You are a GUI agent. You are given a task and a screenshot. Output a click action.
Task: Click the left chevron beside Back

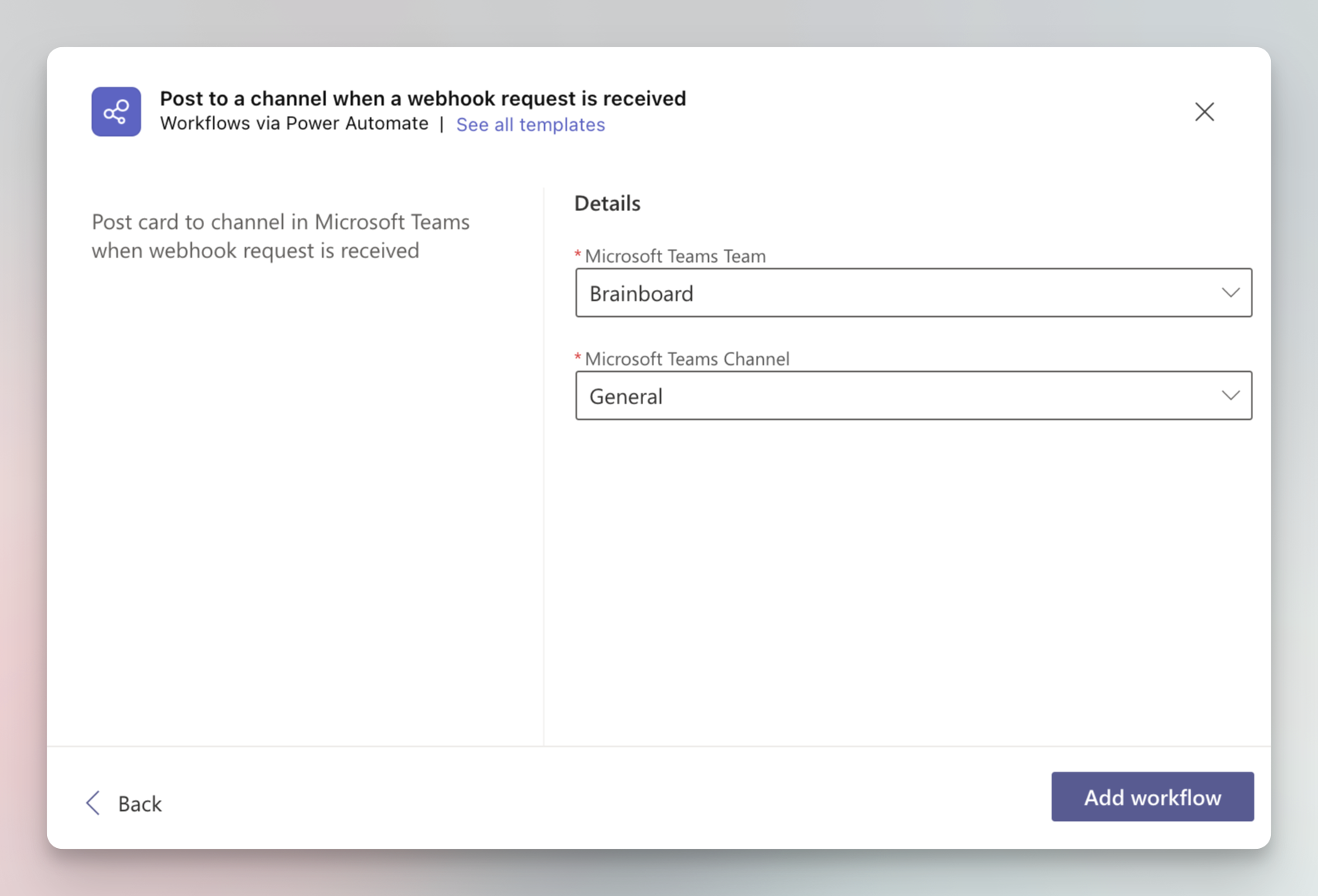tap(94, 802)
